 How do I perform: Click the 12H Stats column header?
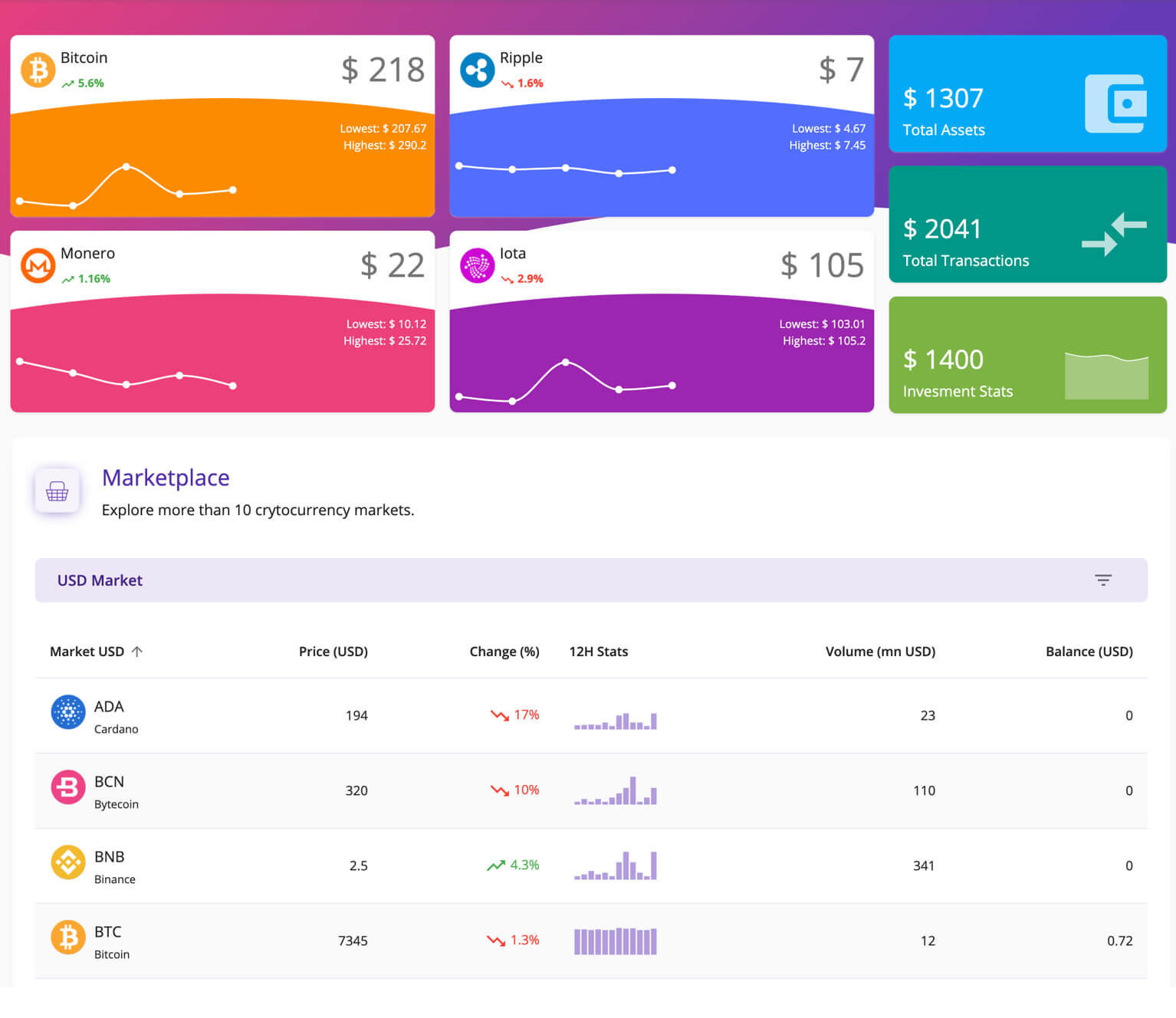(599, 652)
